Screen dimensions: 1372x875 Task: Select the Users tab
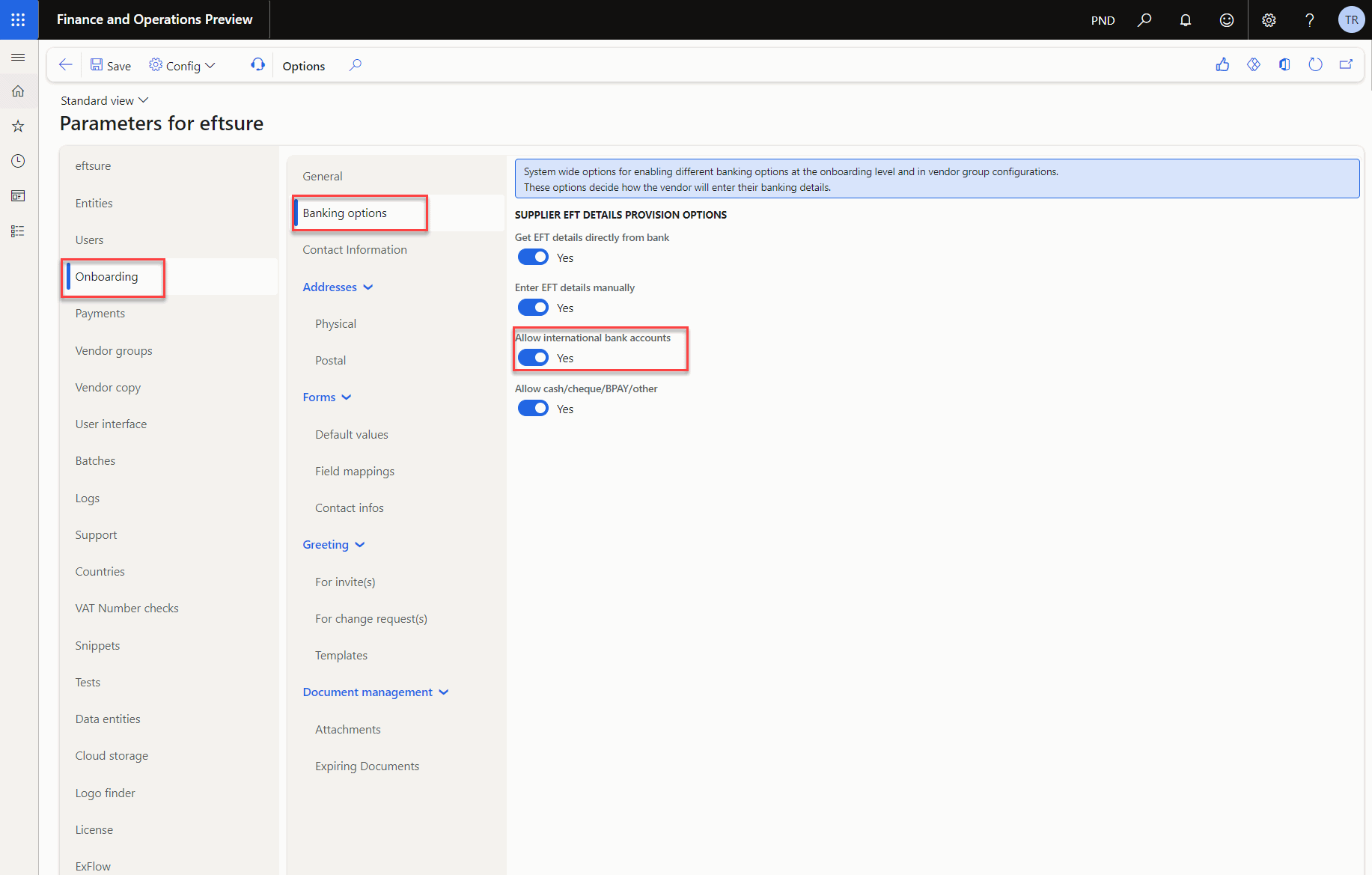169,240
